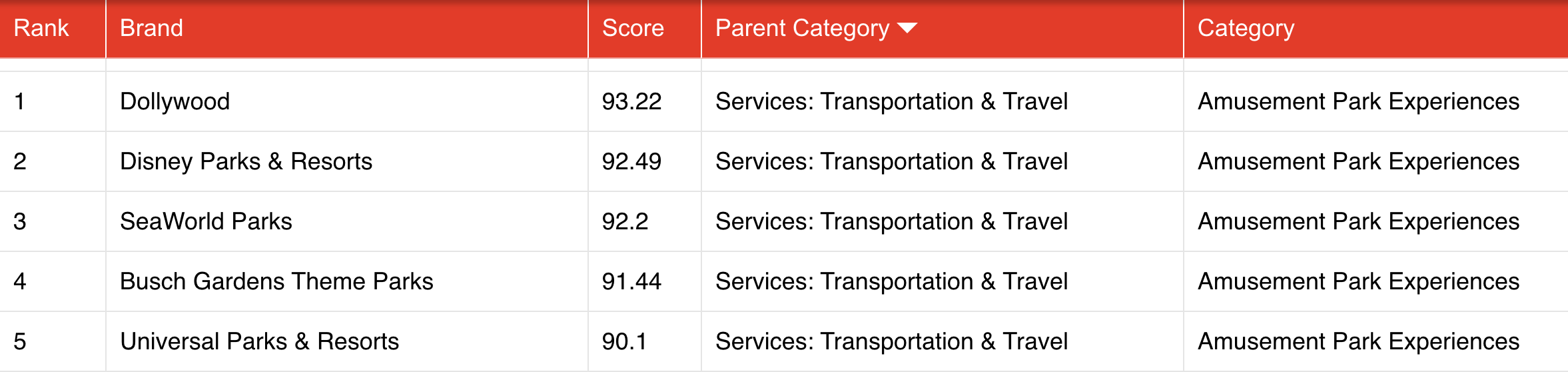Select the Dollywood brand cell
The width and height of the screenshot is (1568, 372).
coord(175,101)
